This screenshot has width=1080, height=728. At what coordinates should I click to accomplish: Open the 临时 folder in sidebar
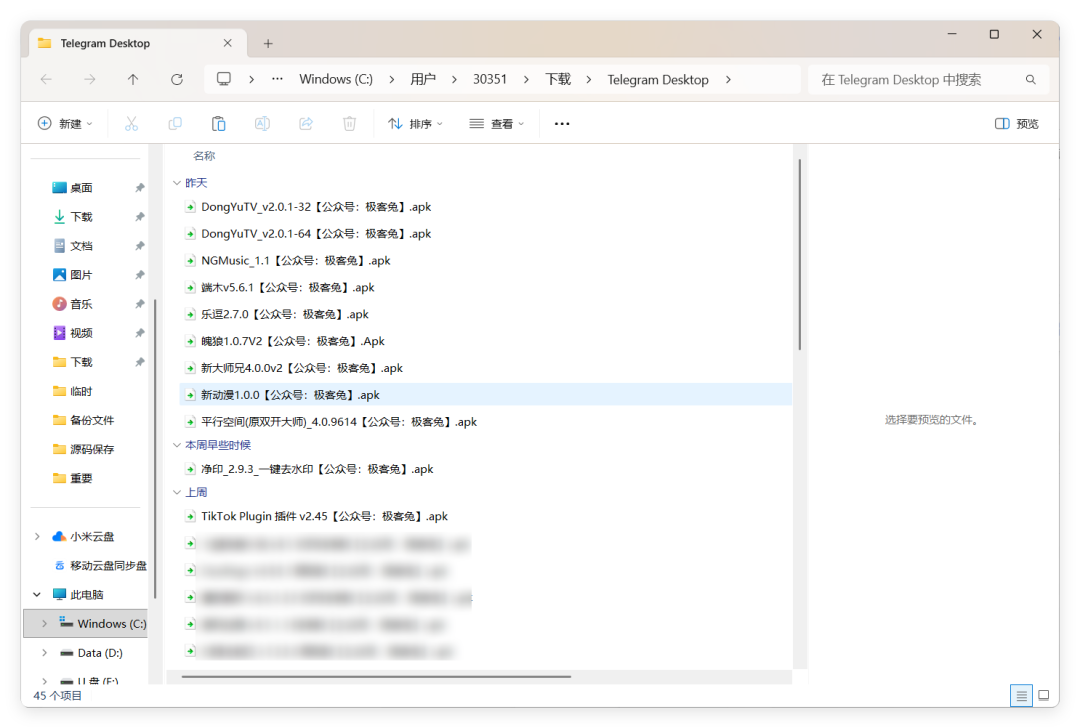(x=81, y=391)
